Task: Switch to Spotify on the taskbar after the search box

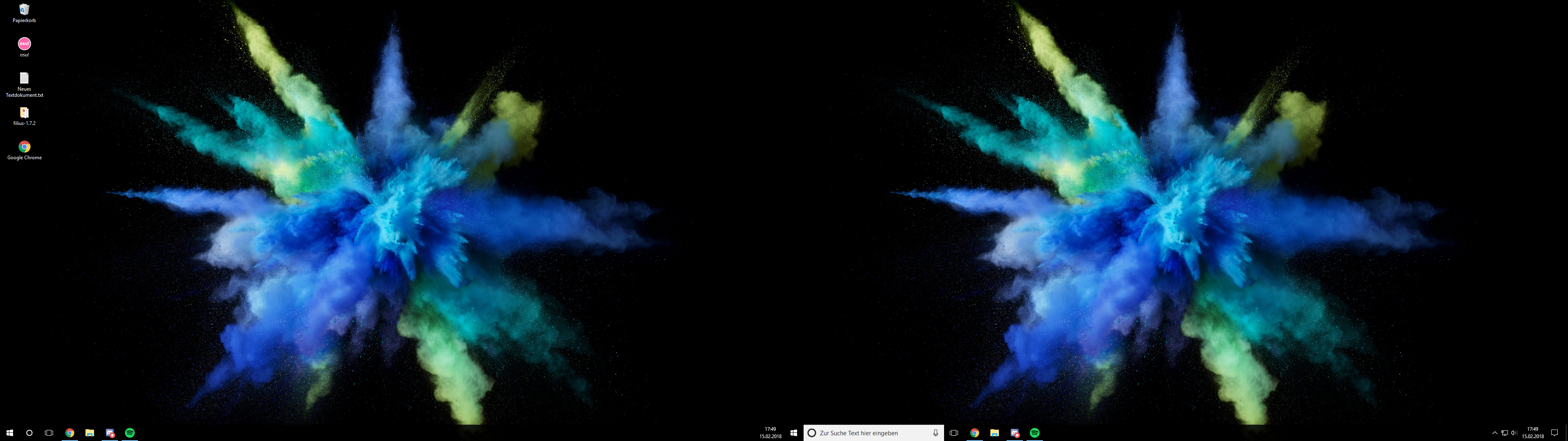Action: pyautogui.click(x=1035, y=433)
